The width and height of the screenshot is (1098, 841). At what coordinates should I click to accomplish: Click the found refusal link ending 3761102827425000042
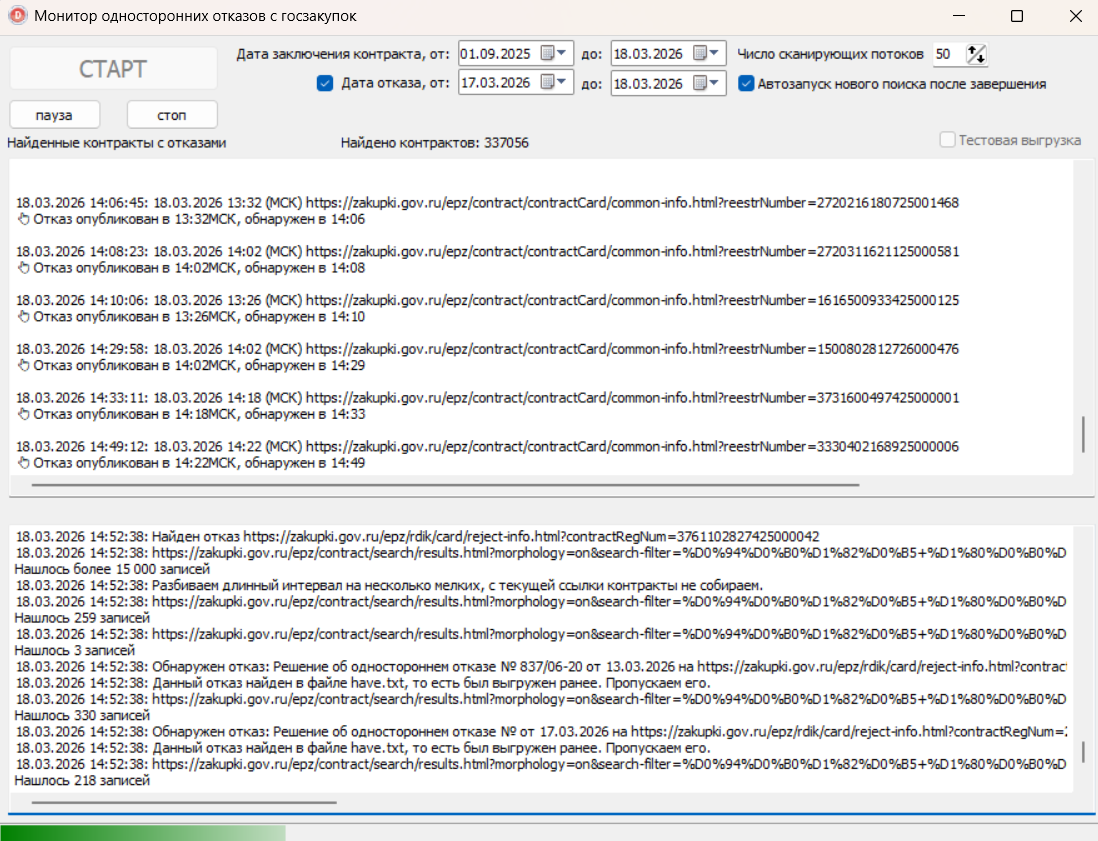point(531,537)
